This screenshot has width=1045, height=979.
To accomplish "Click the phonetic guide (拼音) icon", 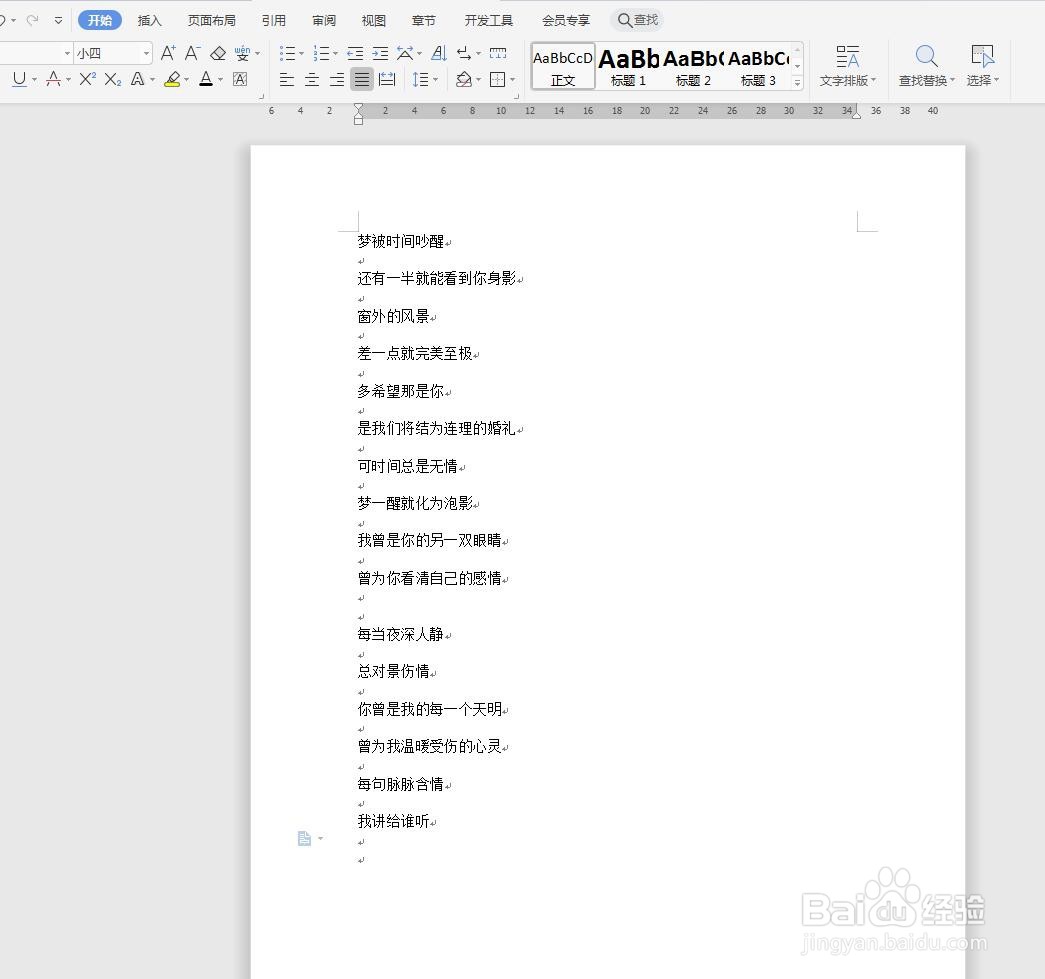I will [242, 52].
